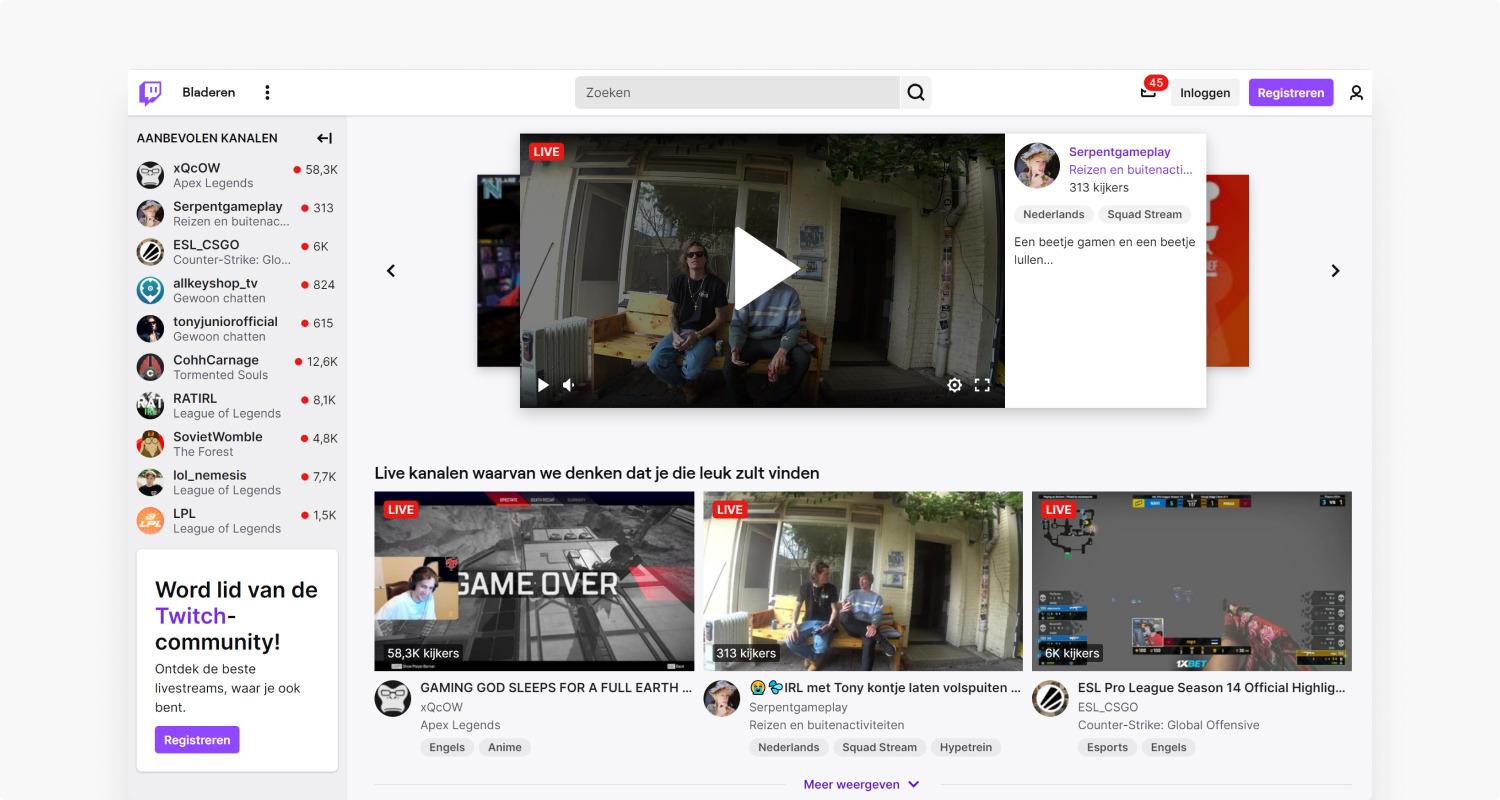Viewport: 1500px width, 800px height.
Task: Open Reizen en buitenacti... category in featured panel
Action: pos(1130,170)
